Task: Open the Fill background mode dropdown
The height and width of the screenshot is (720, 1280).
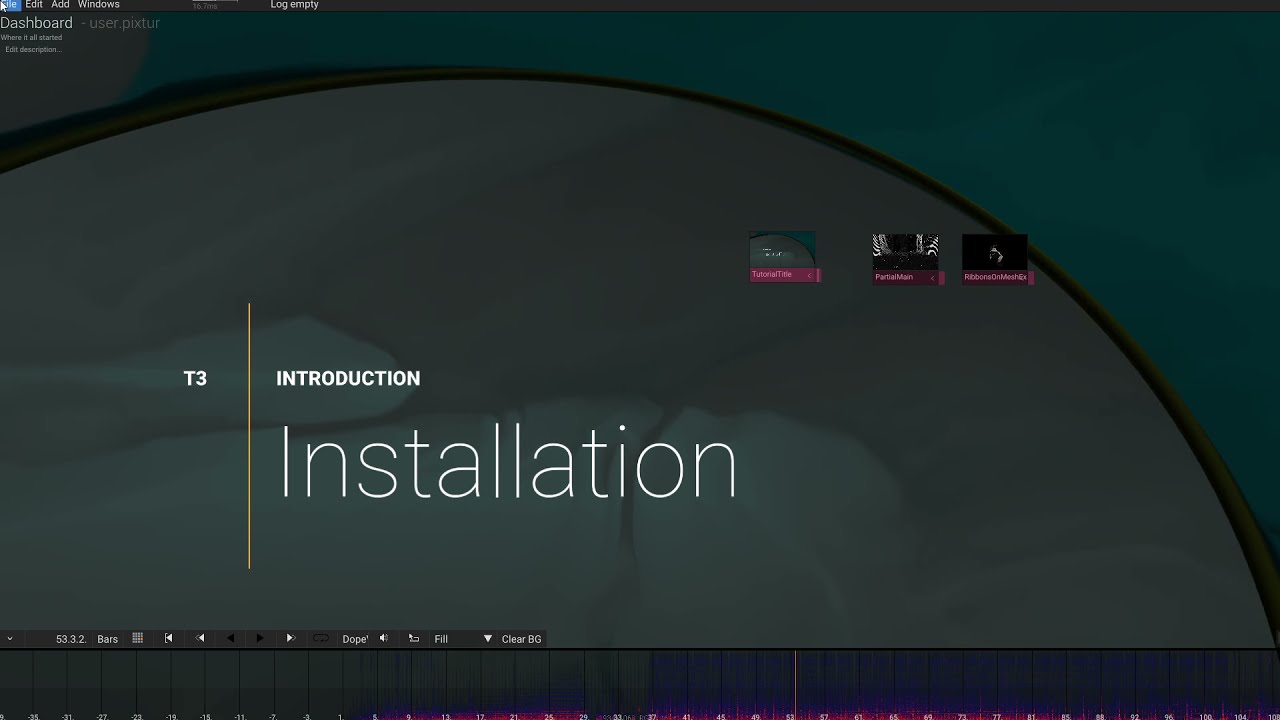Action: [463, 639]
